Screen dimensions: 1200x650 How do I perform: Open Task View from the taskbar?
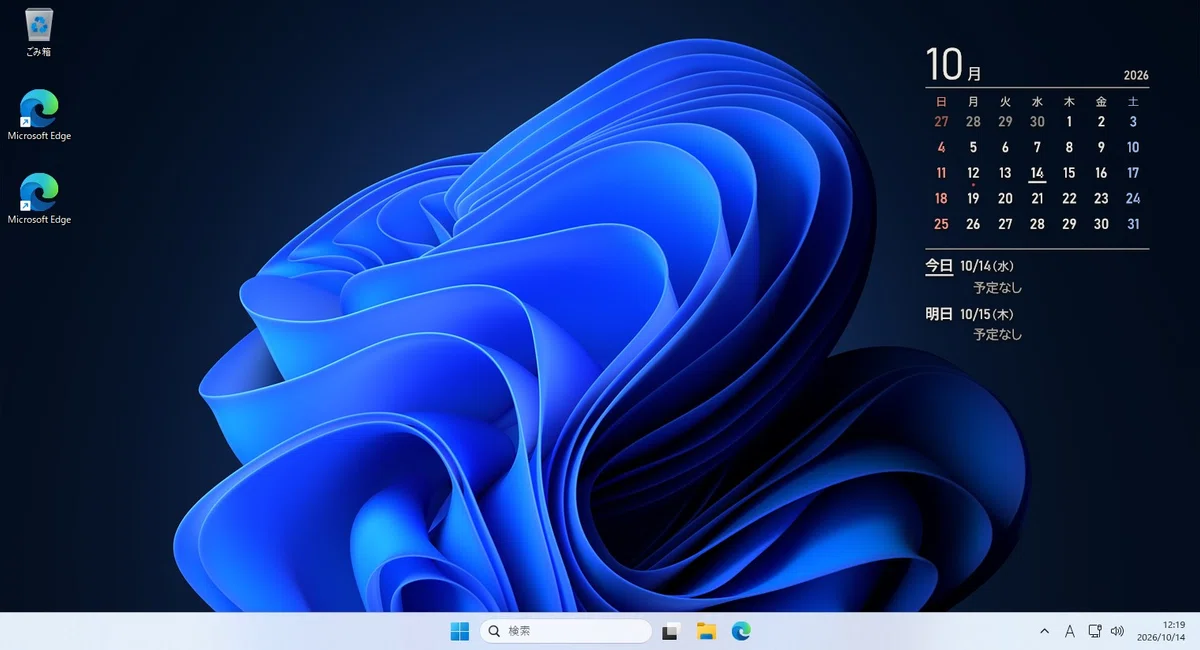coord(672,631)
